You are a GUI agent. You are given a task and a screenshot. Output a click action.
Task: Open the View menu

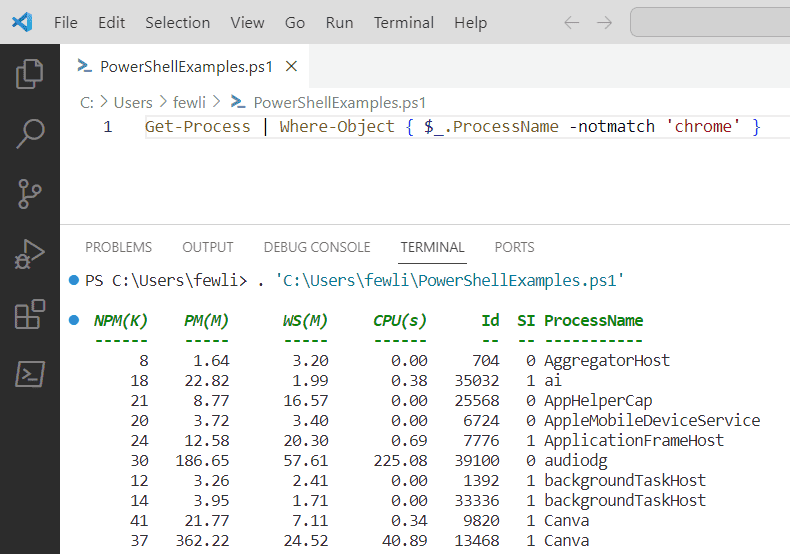(247, 23)
